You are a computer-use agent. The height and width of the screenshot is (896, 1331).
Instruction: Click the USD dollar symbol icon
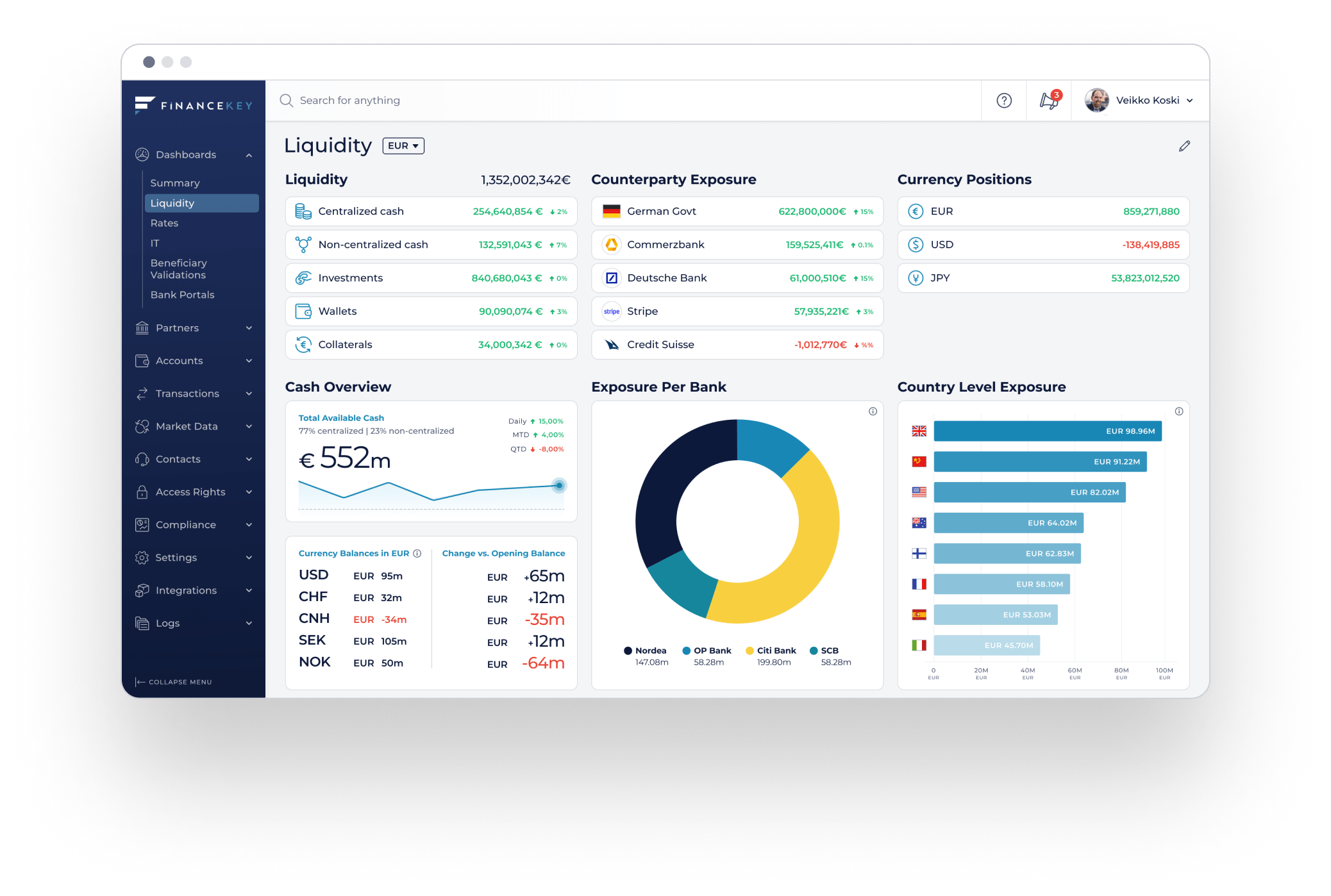(x=916, y=245)
